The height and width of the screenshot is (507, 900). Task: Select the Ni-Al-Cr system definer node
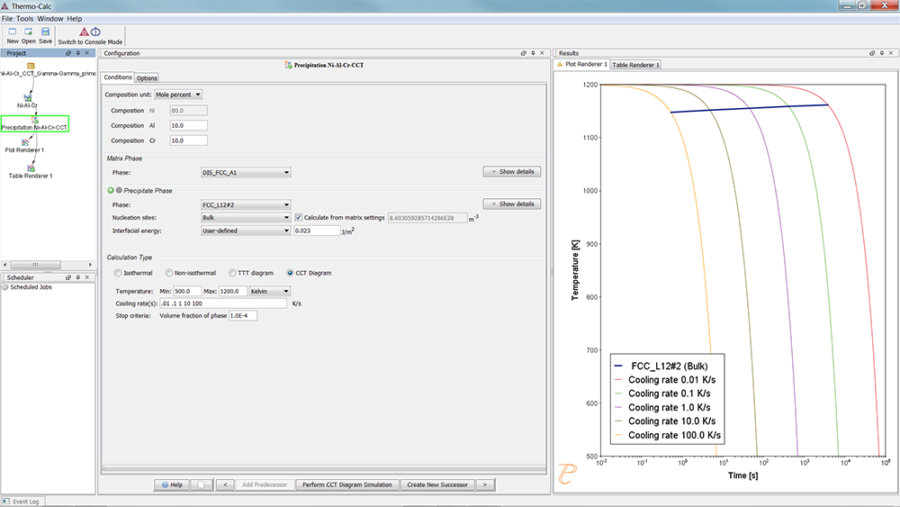pyautogui.click(x=28, y=97)
